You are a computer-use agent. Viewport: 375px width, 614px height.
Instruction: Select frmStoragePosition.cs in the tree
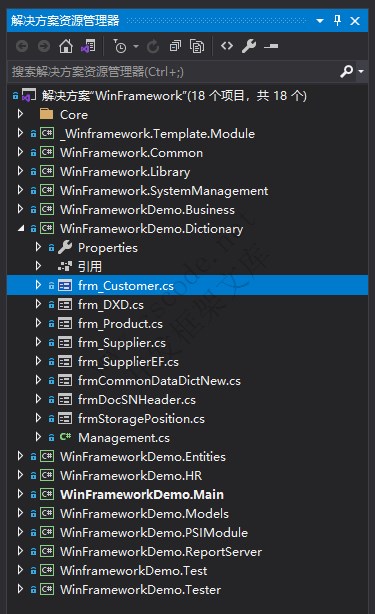pos(141,419)
